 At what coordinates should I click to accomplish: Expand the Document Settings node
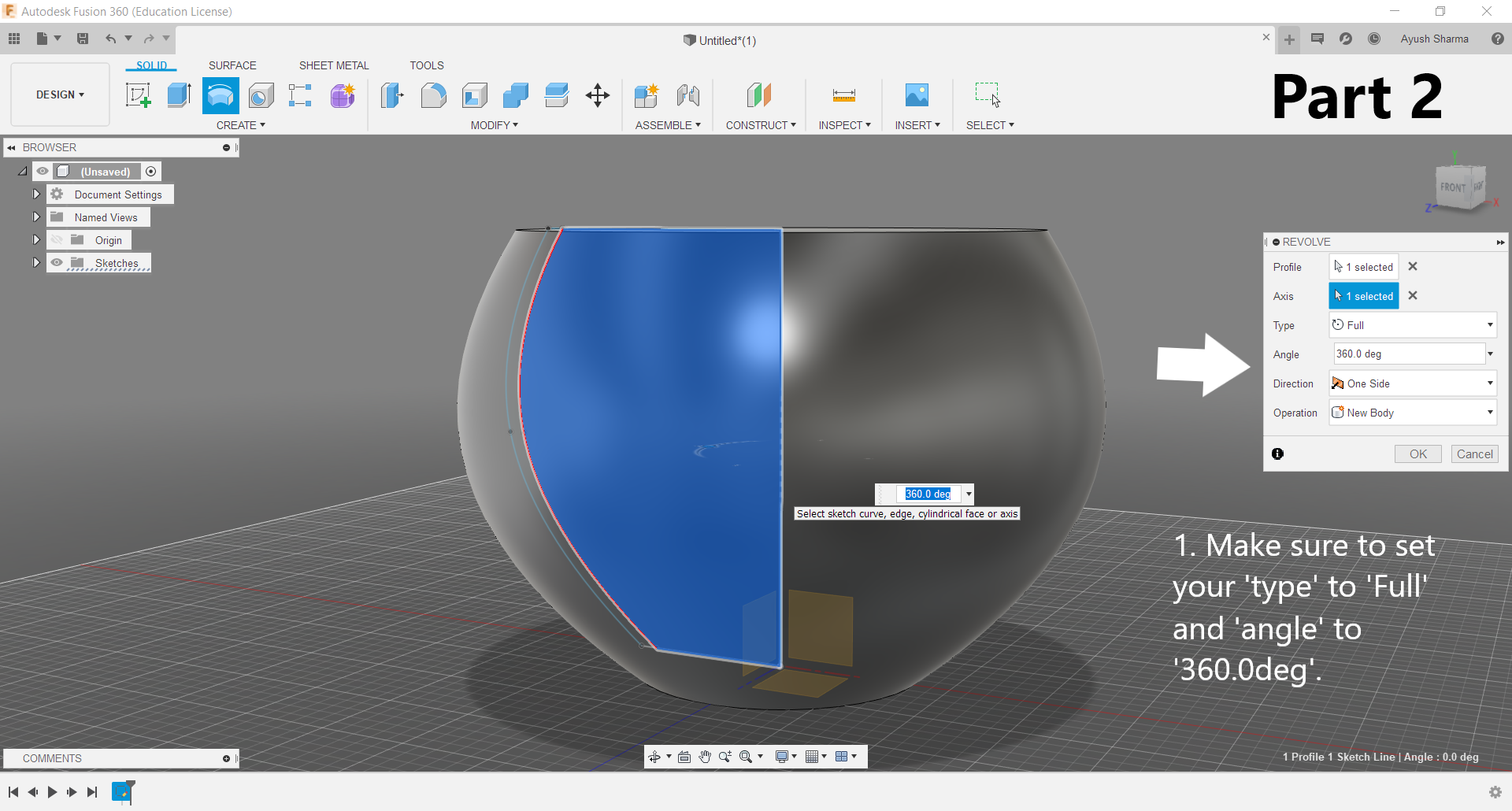click(36, 194)
